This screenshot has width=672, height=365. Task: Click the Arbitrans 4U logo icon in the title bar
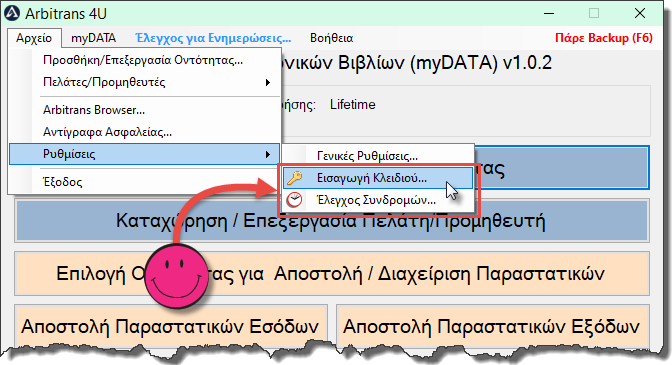[x=12, y=13]
